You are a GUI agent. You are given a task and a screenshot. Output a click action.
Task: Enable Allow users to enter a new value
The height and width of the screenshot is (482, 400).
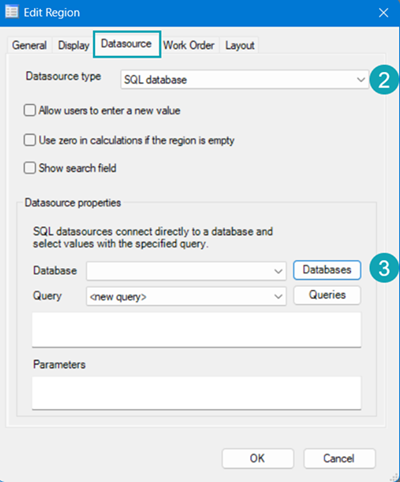[x=30, y=110]
